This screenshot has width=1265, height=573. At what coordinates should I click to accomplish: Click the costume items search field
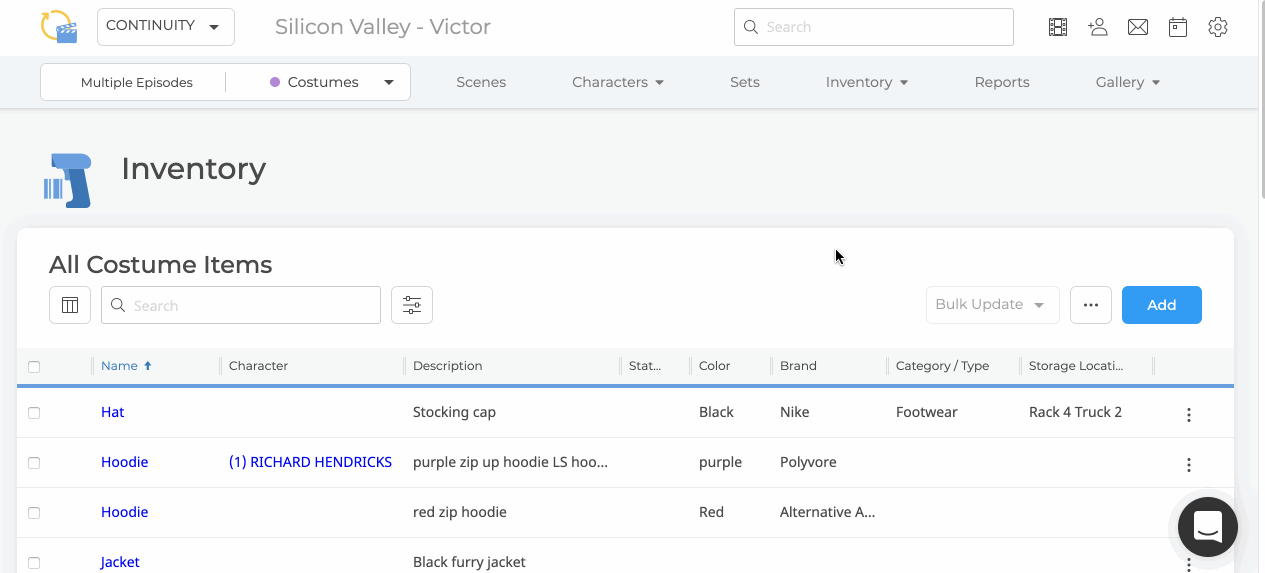241,305
